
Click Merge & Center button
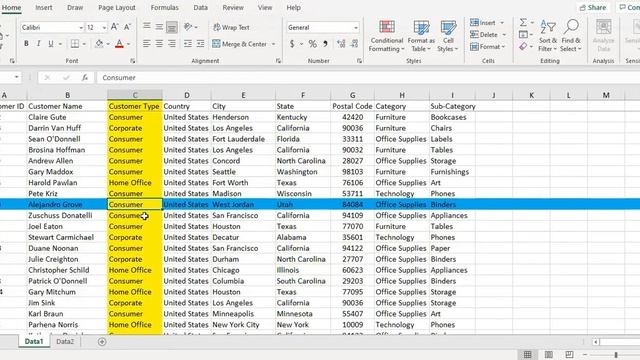(x=240, y=44)
